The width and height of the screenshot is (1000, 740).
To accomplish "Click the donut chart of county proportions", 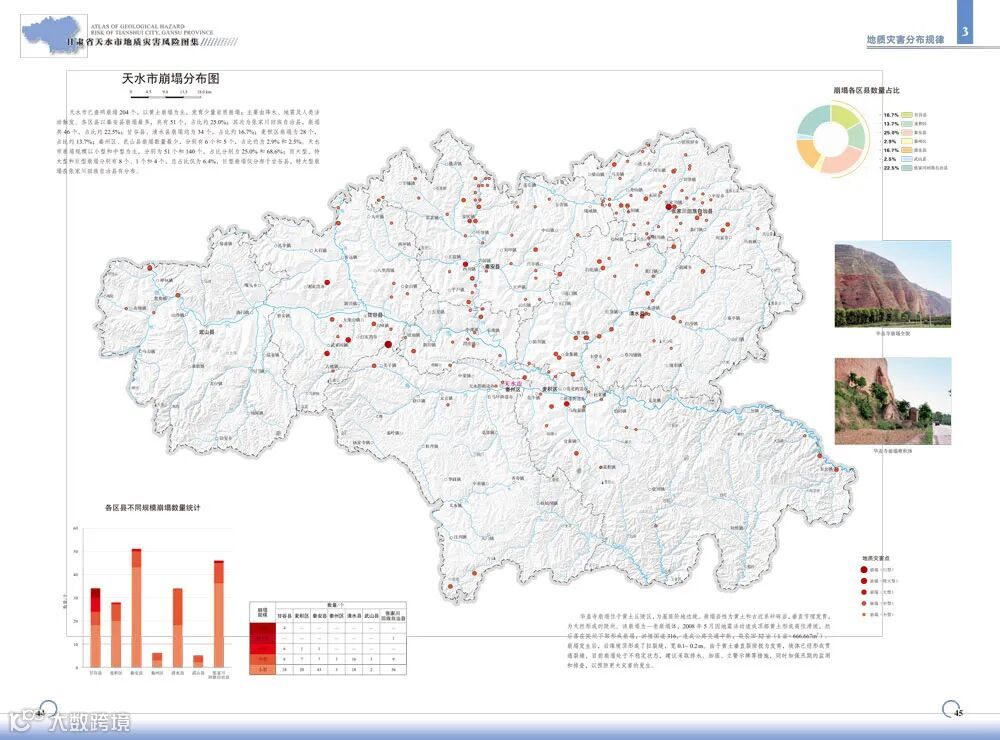I will coord(832,138).
